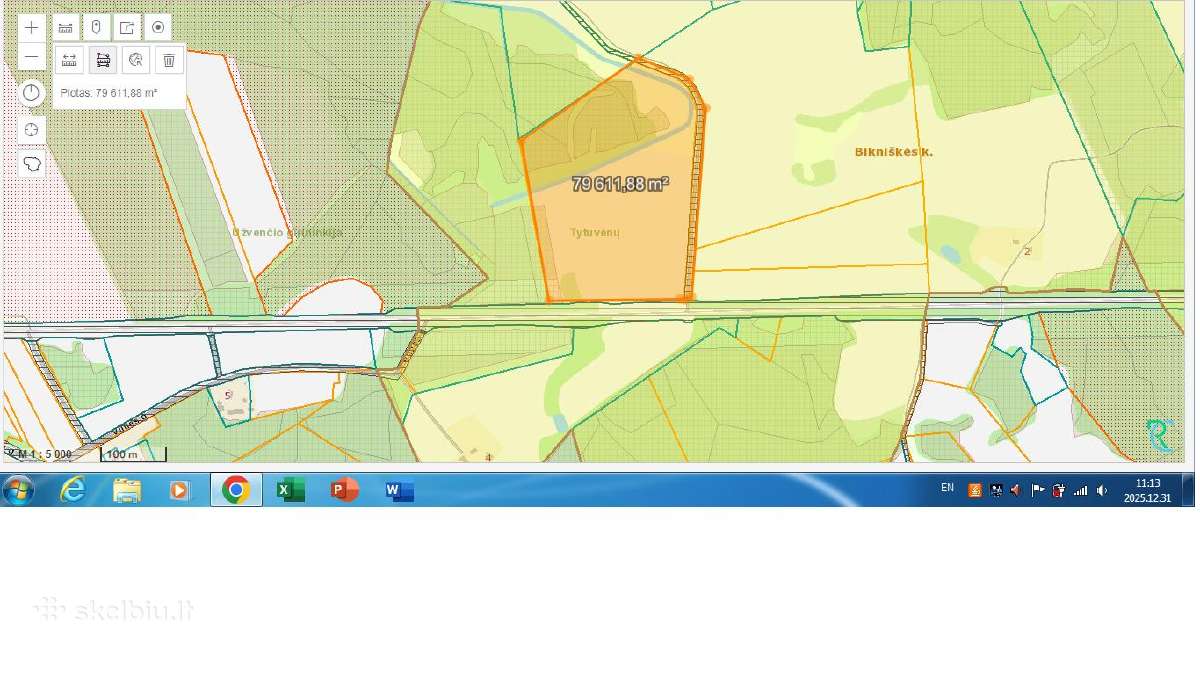
Task: Switch to Google Chrome on taskbar
Action: (236, 490)
